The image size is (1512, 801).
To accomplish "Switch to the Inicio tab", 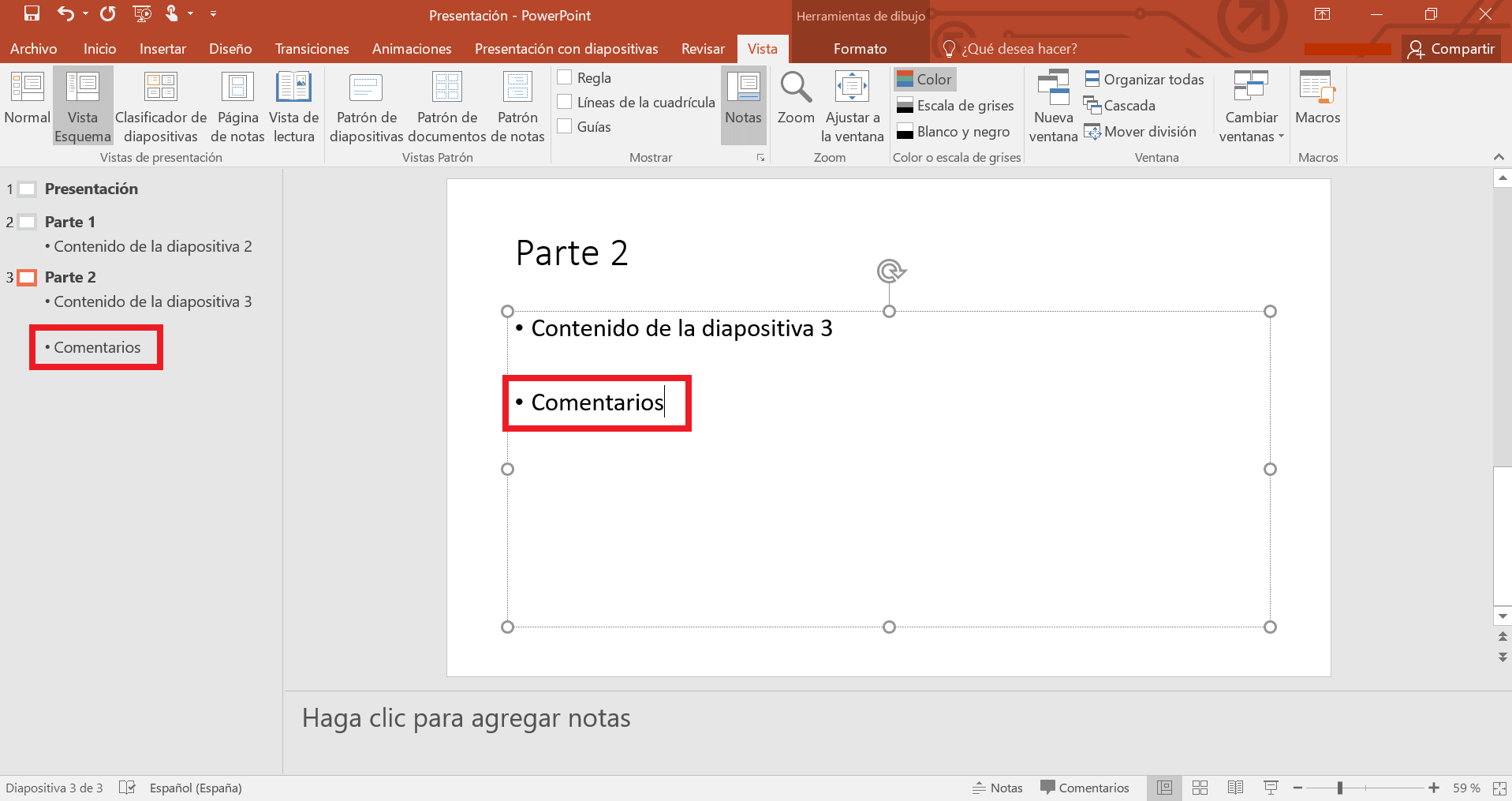I will tap(100, 49).
